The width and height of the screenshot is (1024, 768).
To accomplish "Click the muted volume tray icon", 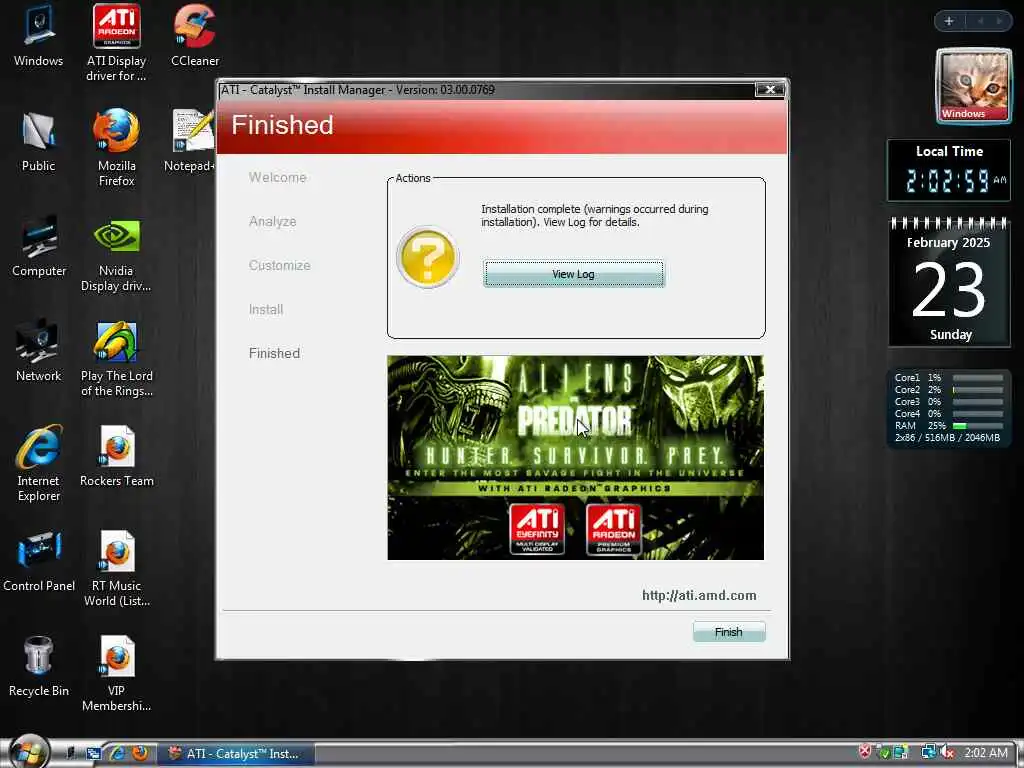I will pos(948,753).
